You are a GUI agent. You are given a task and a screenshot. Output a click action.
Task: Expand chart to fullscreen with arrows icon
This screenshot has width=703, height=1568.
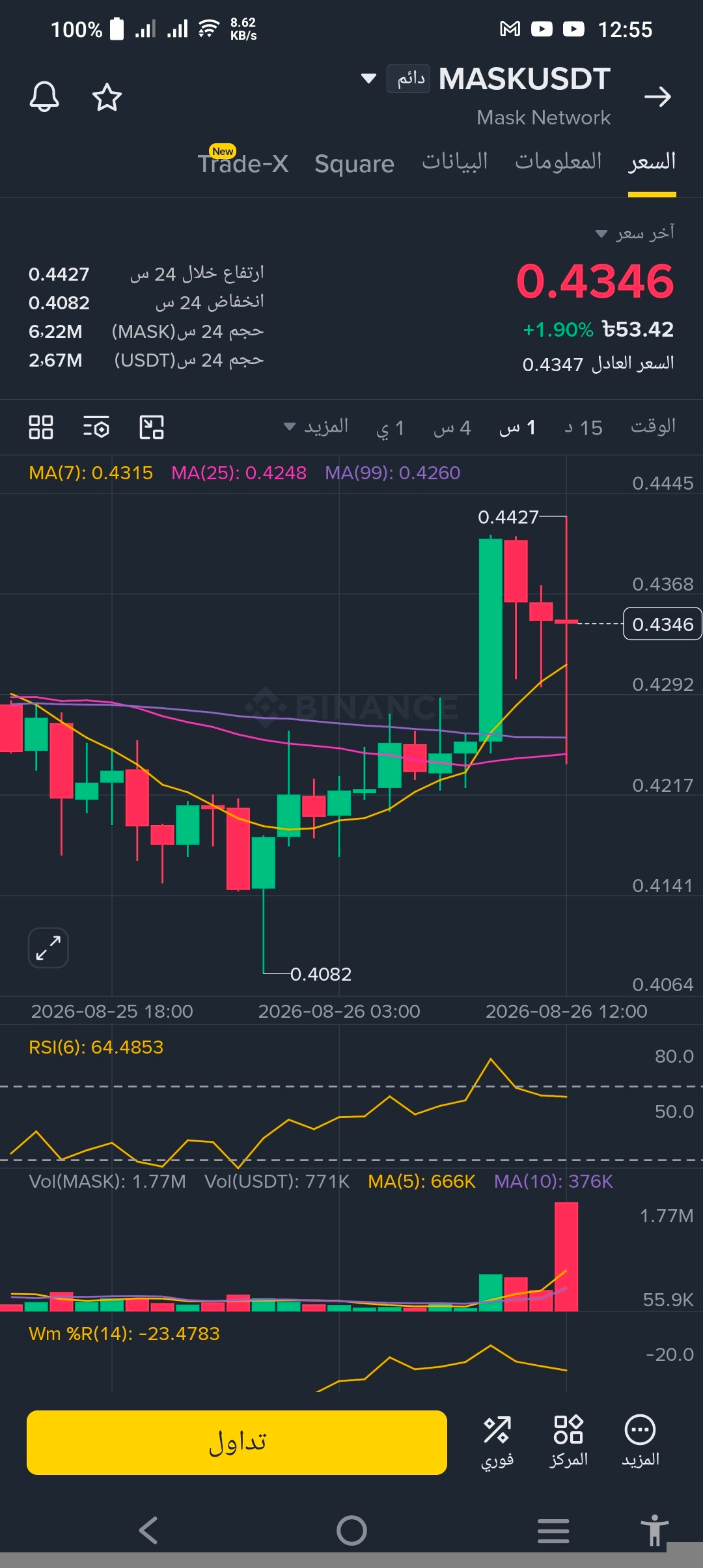(x=48, y=947)
